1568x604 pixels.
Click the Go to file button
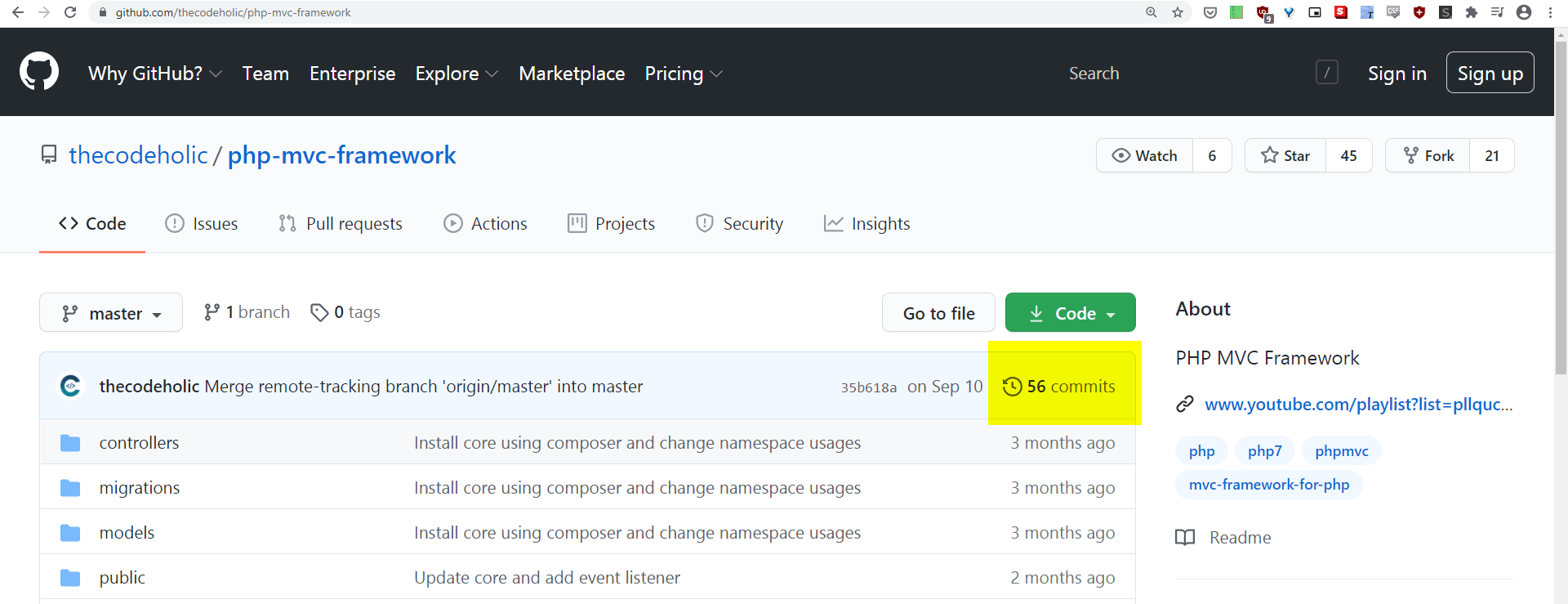tap(938, 313)
